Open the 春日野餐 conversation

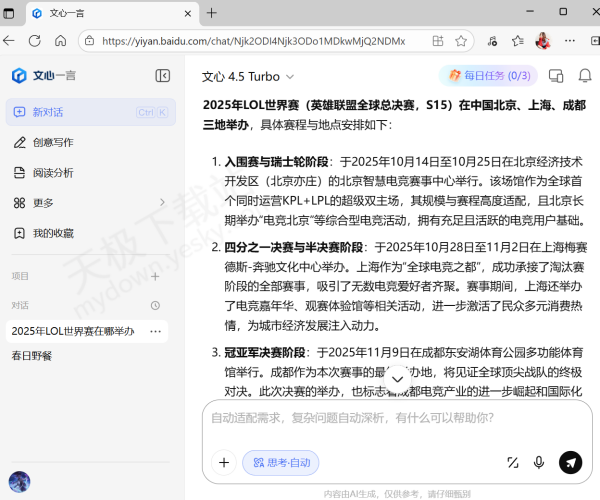[x=32, y=355]
